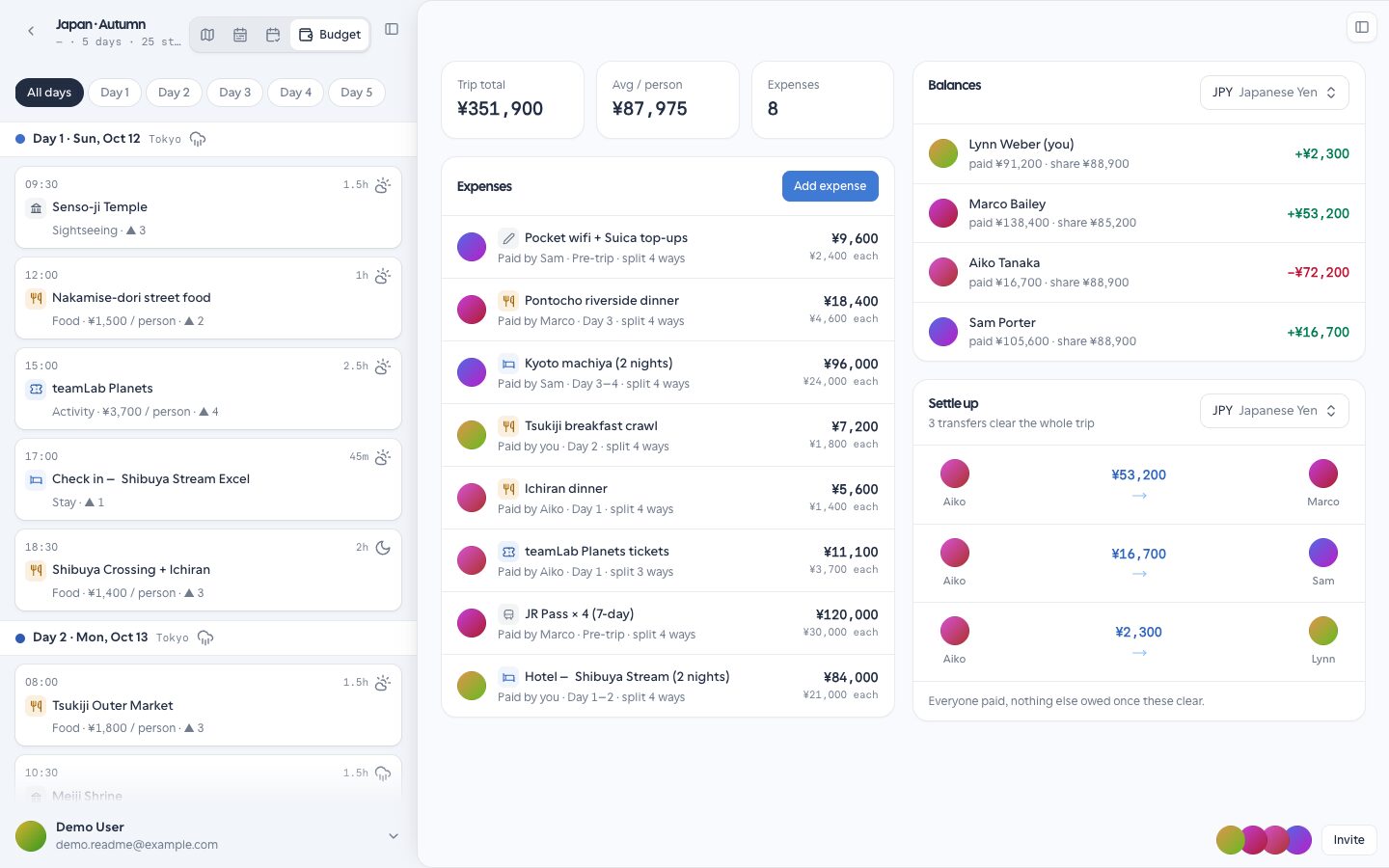1389x868 pixels.
Task: Click the food icon on Nakamise-dori street food
Action: 36,298
